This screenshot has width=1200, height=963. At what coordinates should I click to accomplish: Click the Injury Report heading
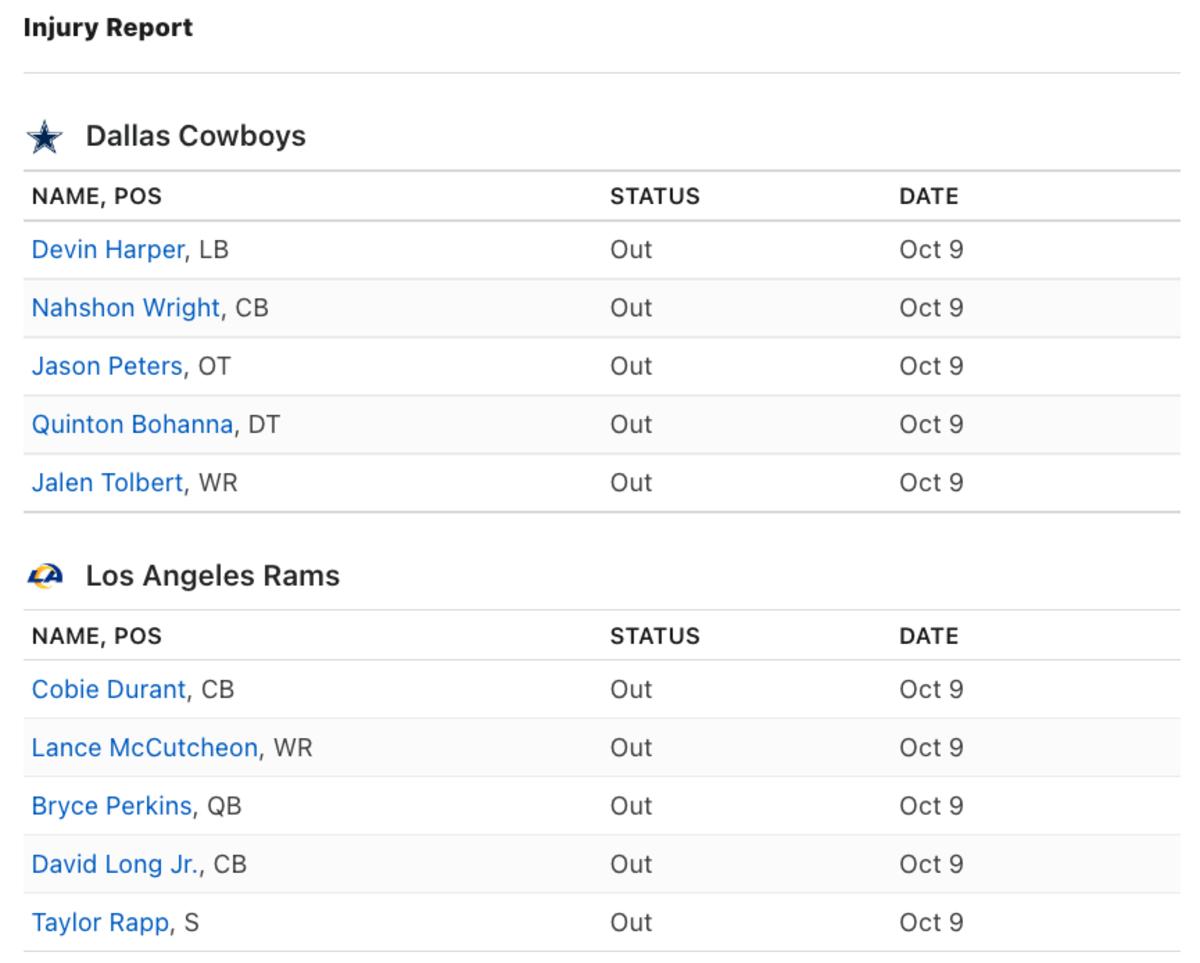coord(107,28)
